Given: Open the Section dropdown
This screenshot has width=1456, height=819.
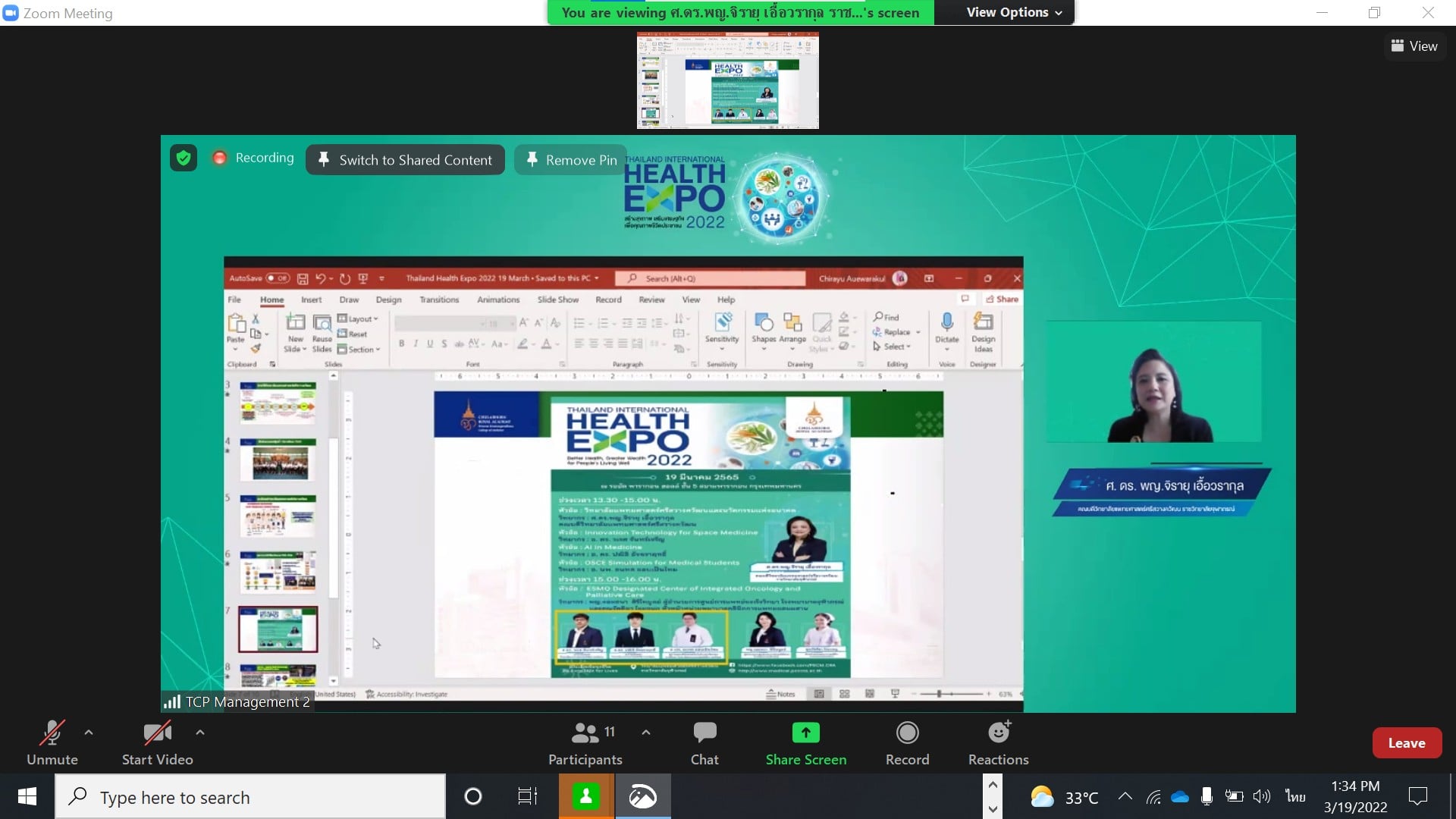Looking at the screenshot, I should (x=358, y=350).
